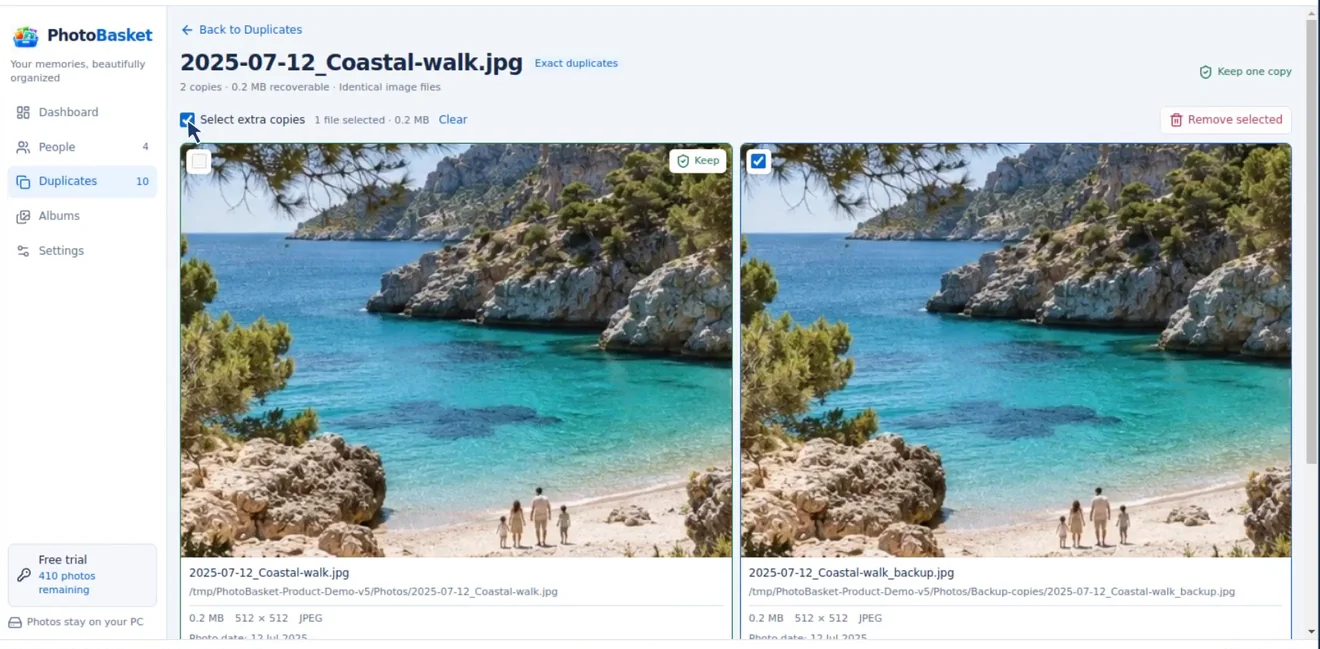
Task: Click the shield icon beside Keep one copy
Action: tap(1205, 72)
